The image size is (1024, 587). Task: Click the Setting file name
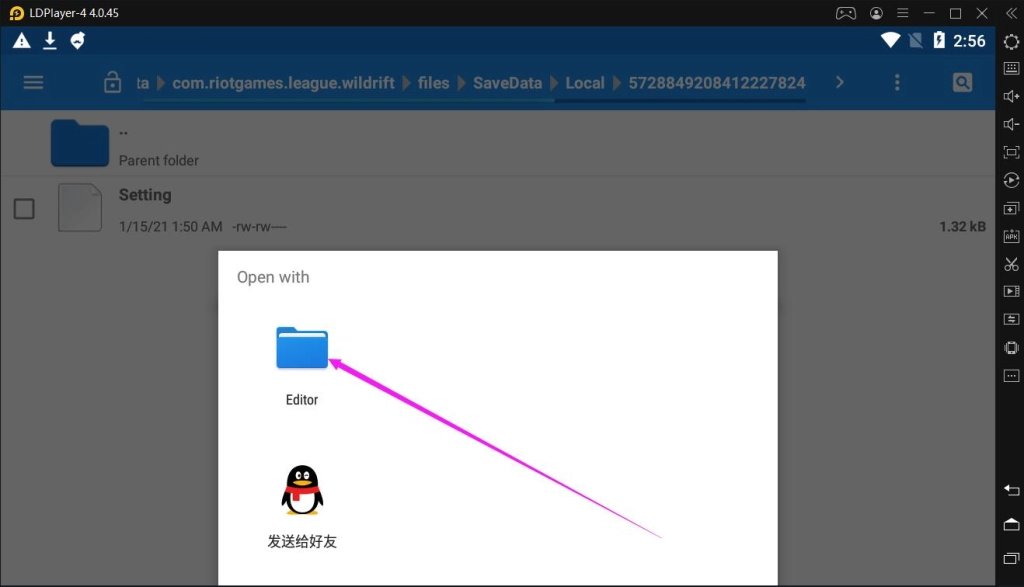tap(145, 195)
